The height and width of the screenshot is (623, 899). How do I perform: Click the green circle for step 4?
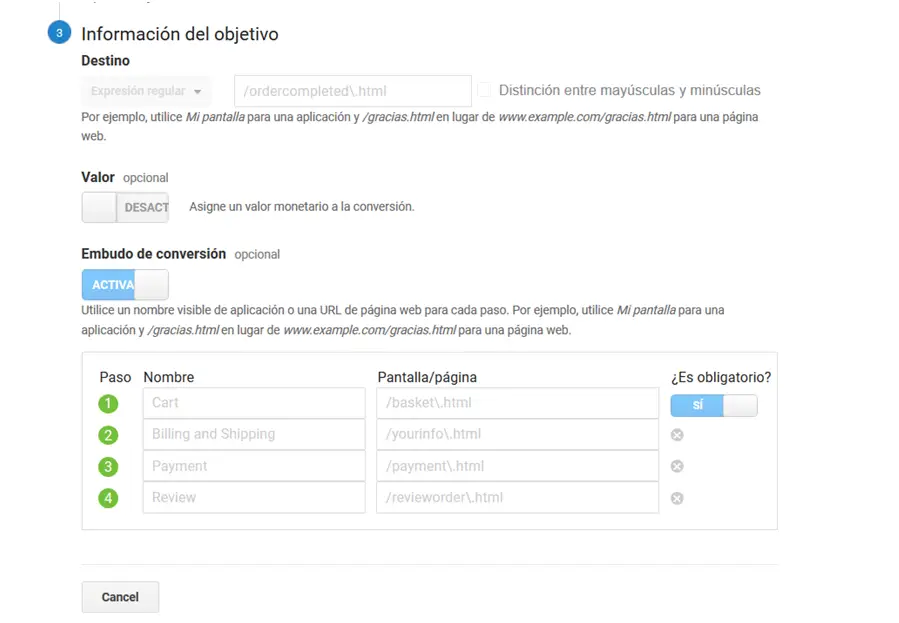pyautogui.click(x=108, y=498)
